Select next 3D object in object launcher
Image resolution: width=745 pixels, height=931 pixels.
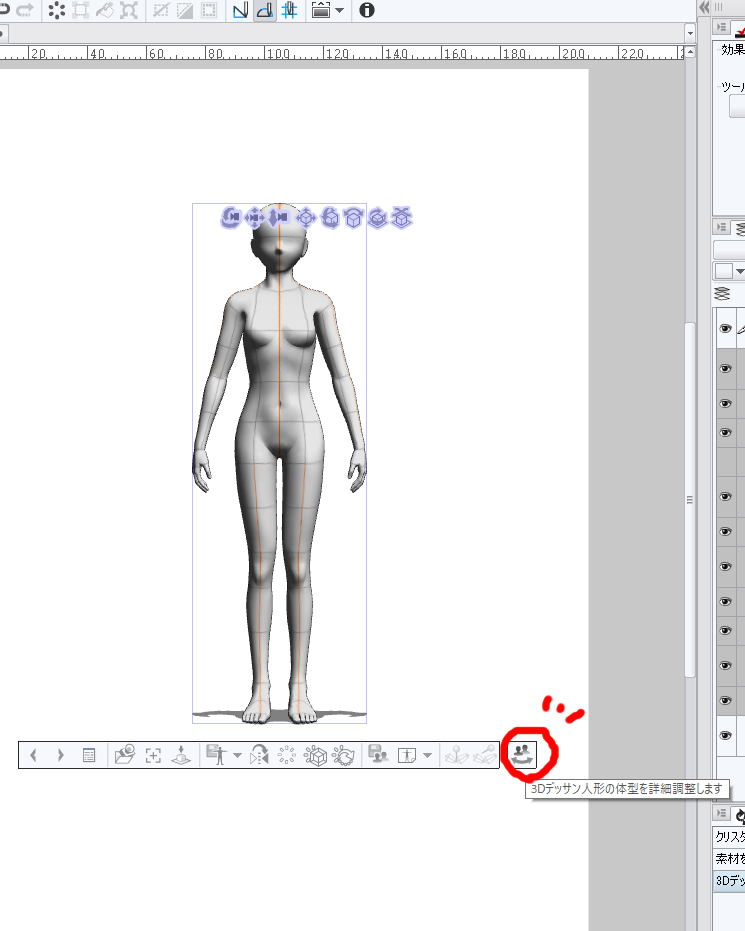tap(60, 755)
